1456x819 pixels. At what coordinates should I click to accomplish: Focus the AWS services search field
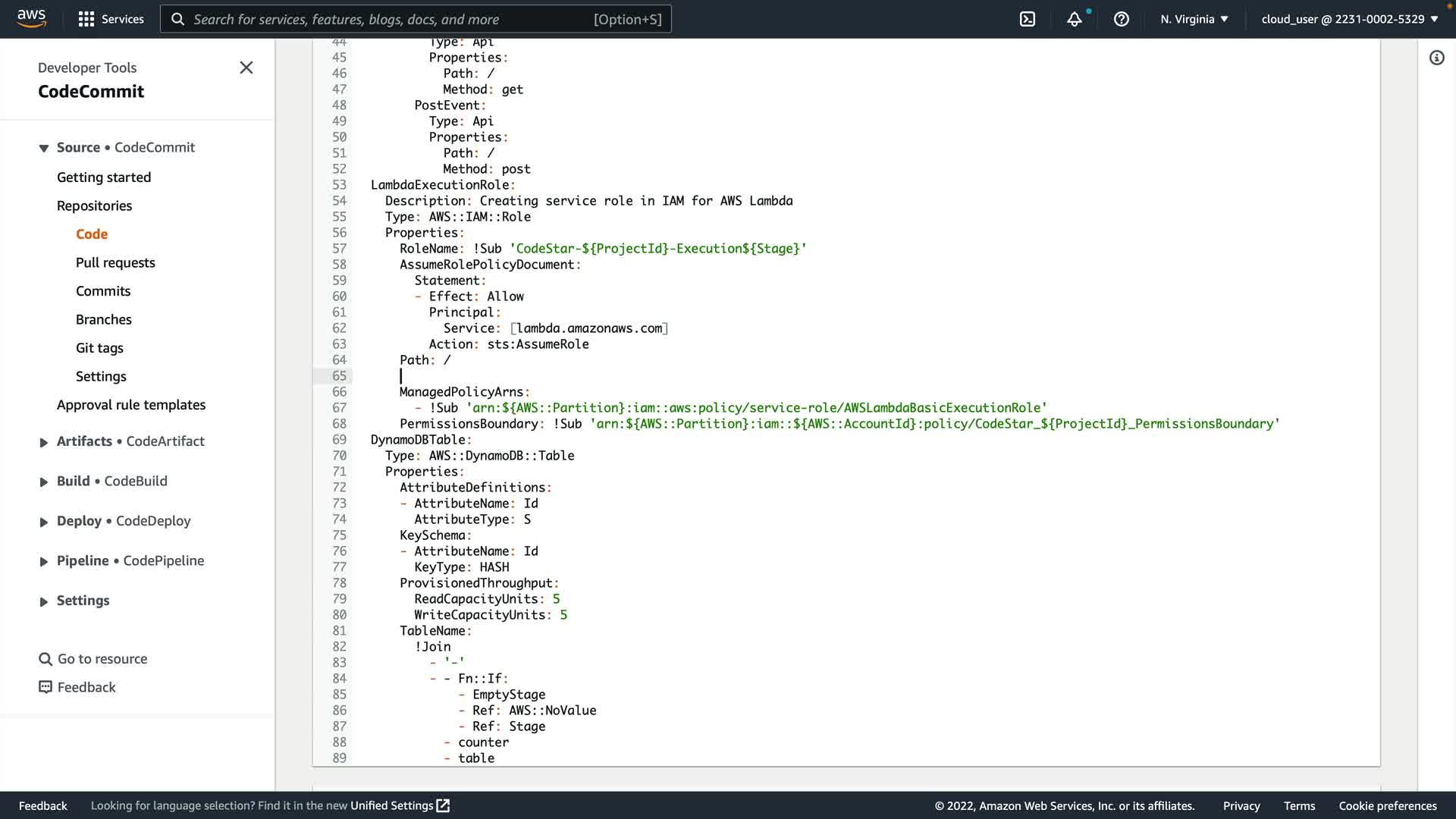(x=416, y=19)
